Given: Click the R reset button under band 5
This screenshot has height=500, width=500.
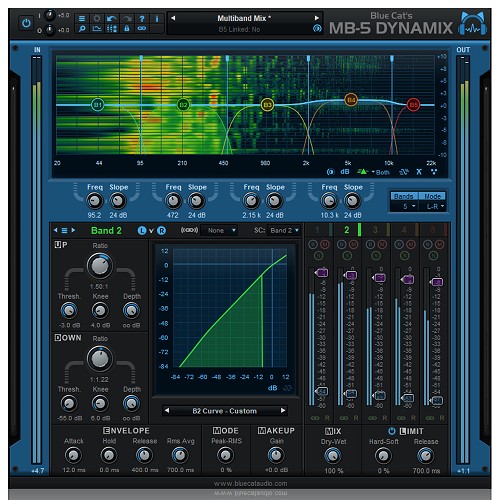Looking at the screenshot, I should (x=442, y=418).
